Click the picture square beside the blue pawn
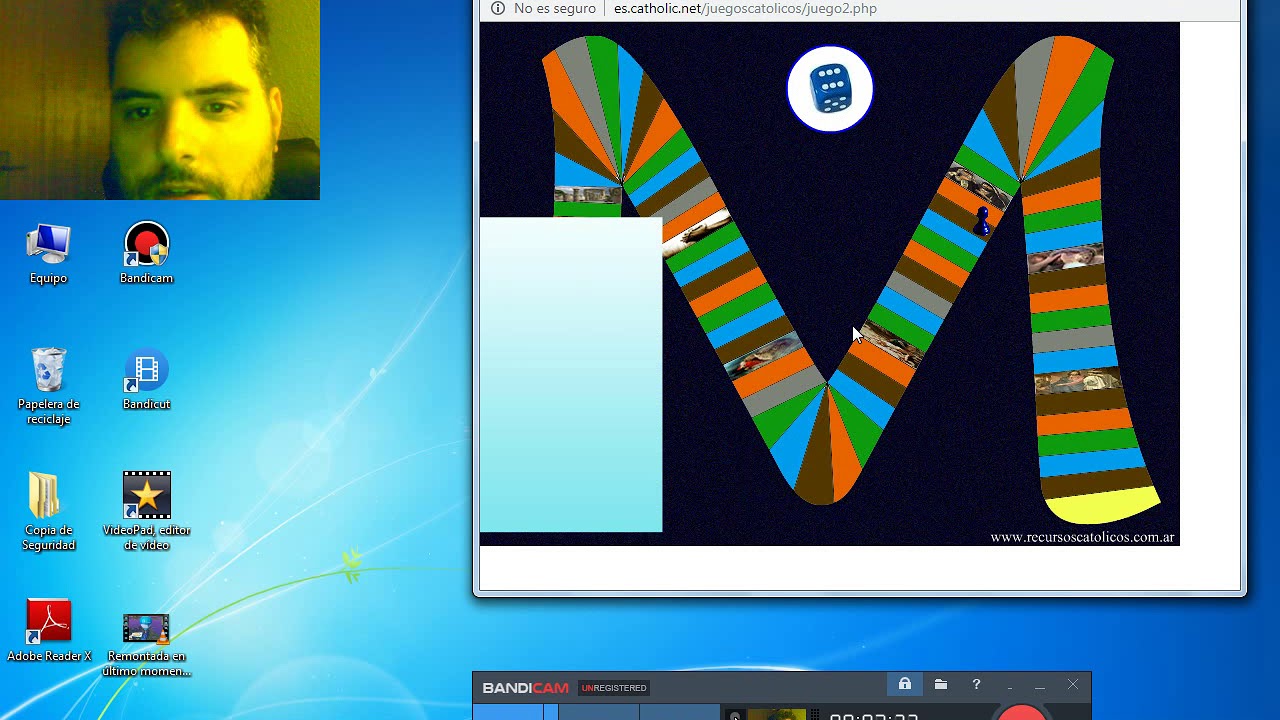 point(976,185)
